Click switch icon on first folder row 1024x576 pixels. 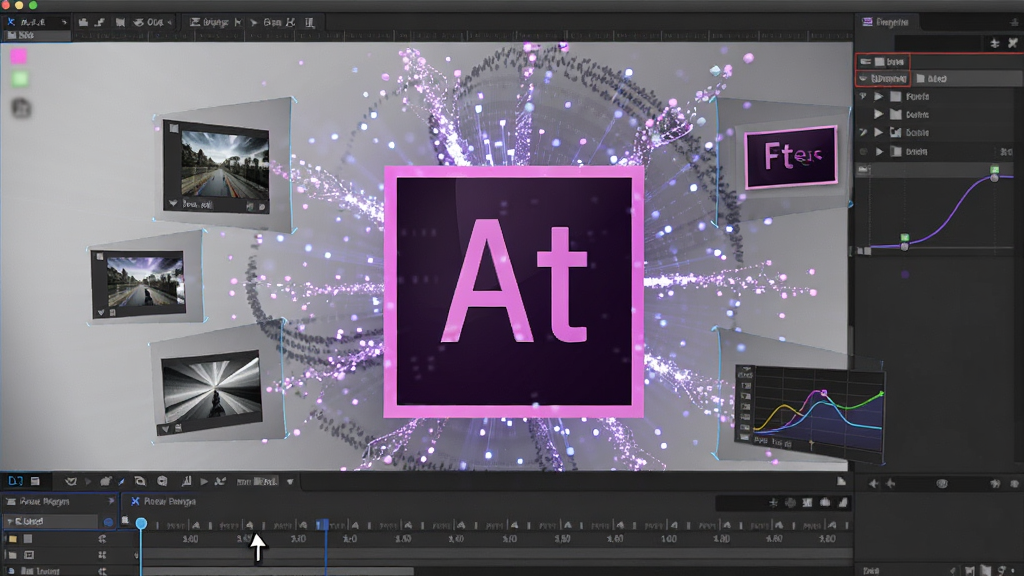pyautogui.click(x=102, y=539)
